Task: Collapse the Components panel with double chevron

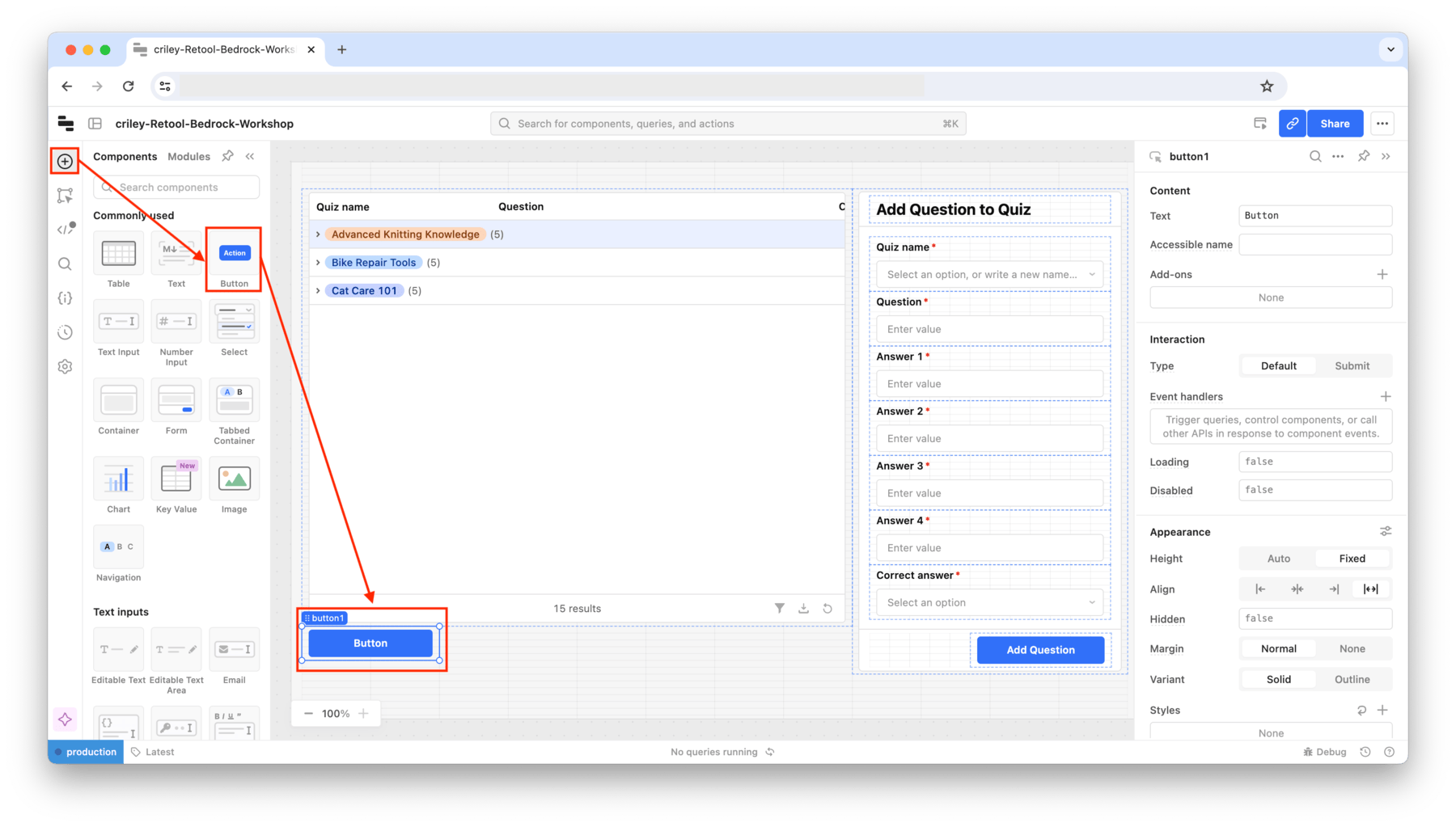Action: [x=251, y=156]
